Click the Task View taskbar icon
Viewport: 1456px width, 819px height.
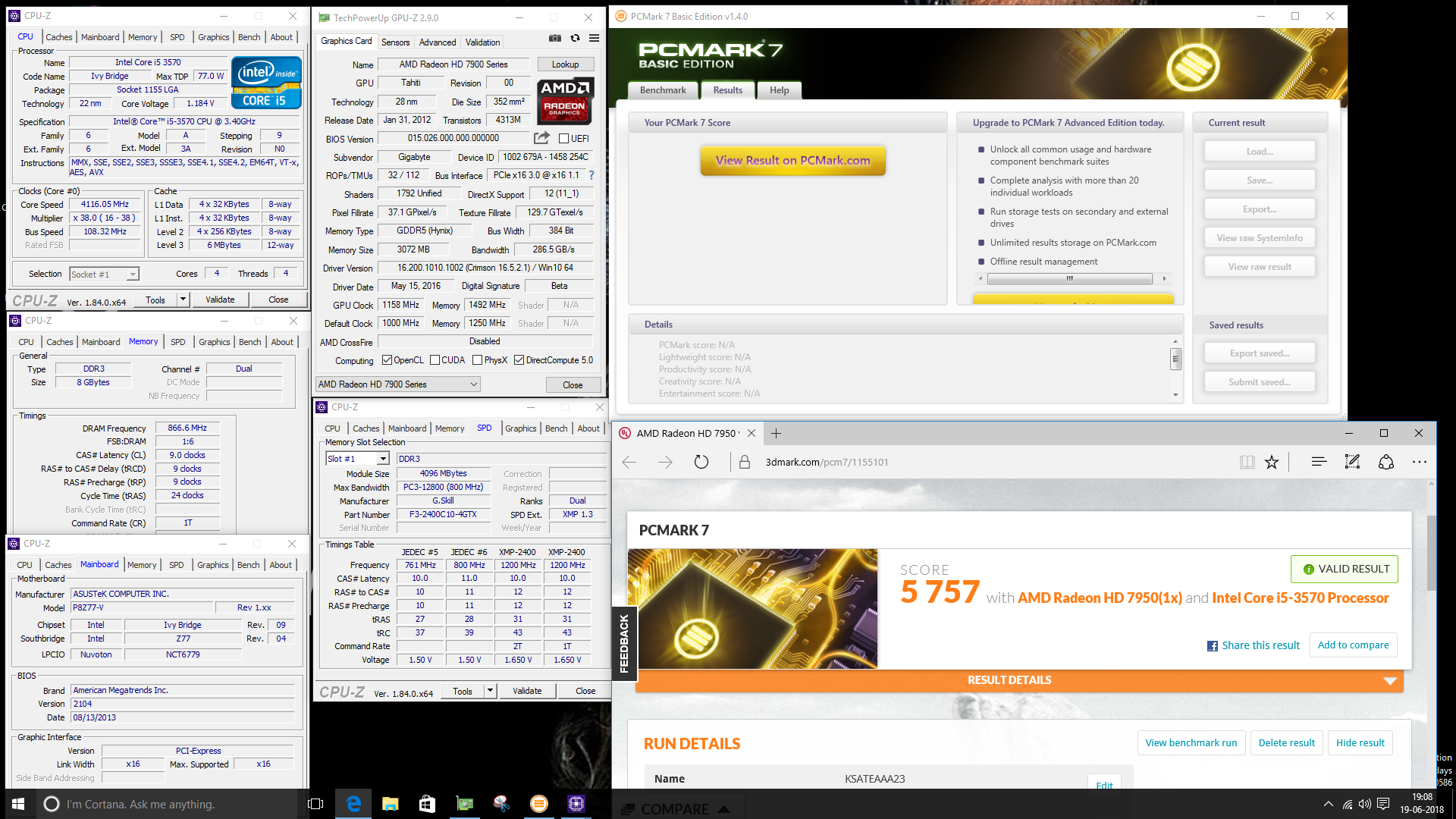coord(315,804)
